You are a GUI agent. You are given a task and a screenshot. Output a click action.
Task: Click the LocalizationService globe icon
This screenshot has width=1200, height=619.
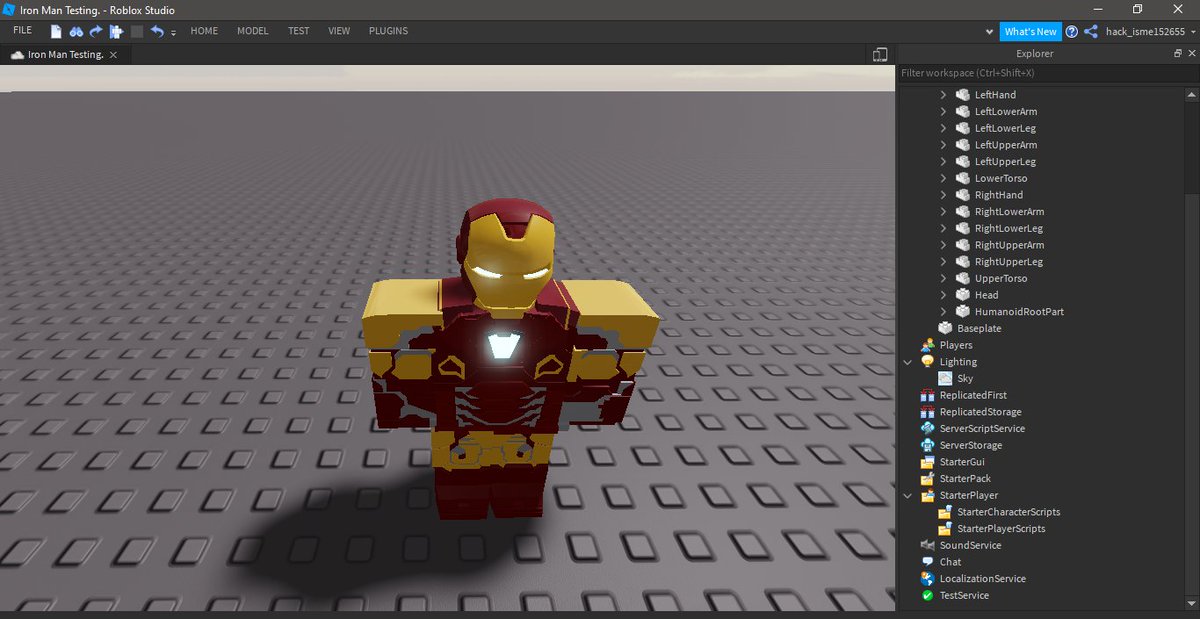(x=927, y=579)
